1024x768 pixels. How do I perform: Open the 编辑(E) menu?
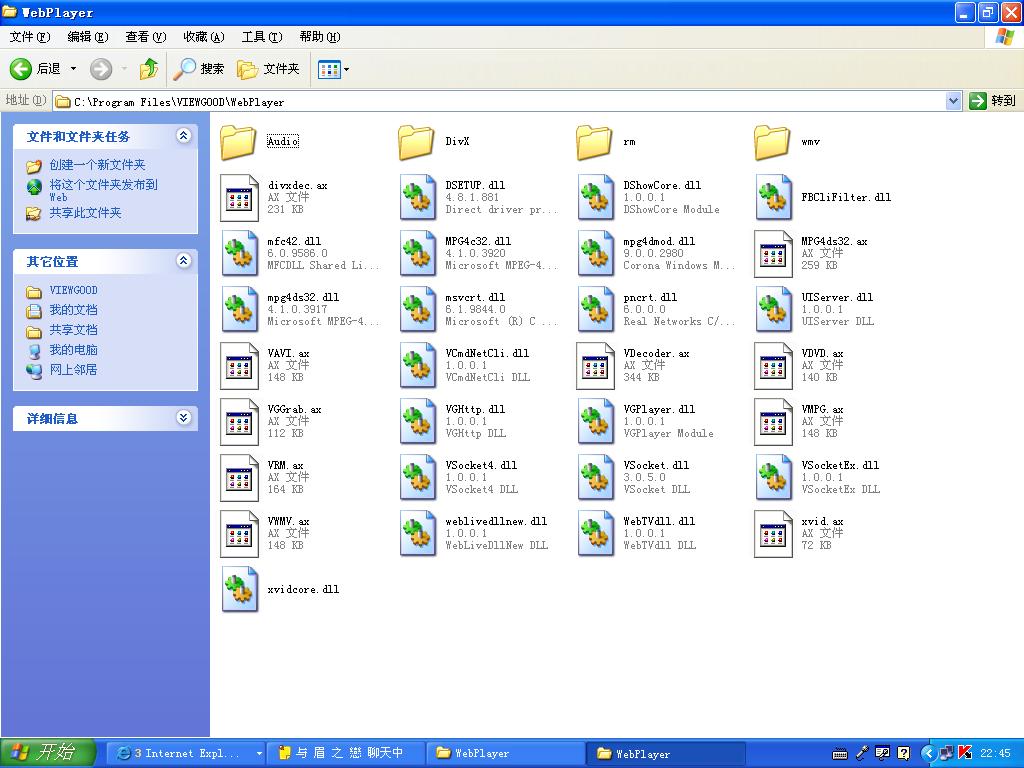point(88,37)
